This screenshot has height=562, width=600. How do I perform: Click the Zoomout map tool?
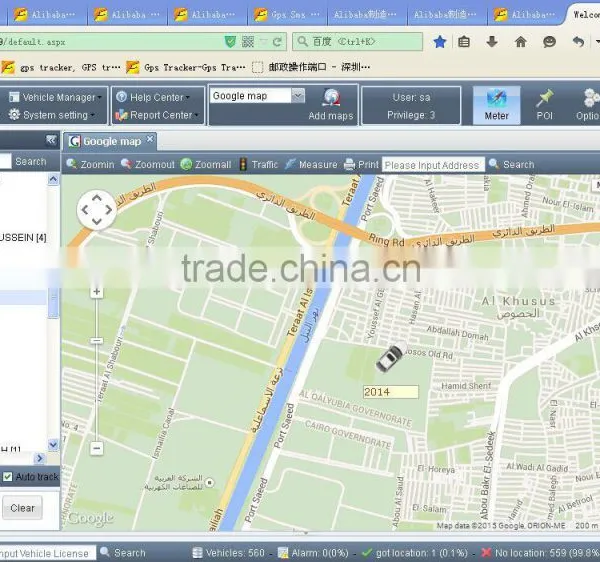(148, 165)
